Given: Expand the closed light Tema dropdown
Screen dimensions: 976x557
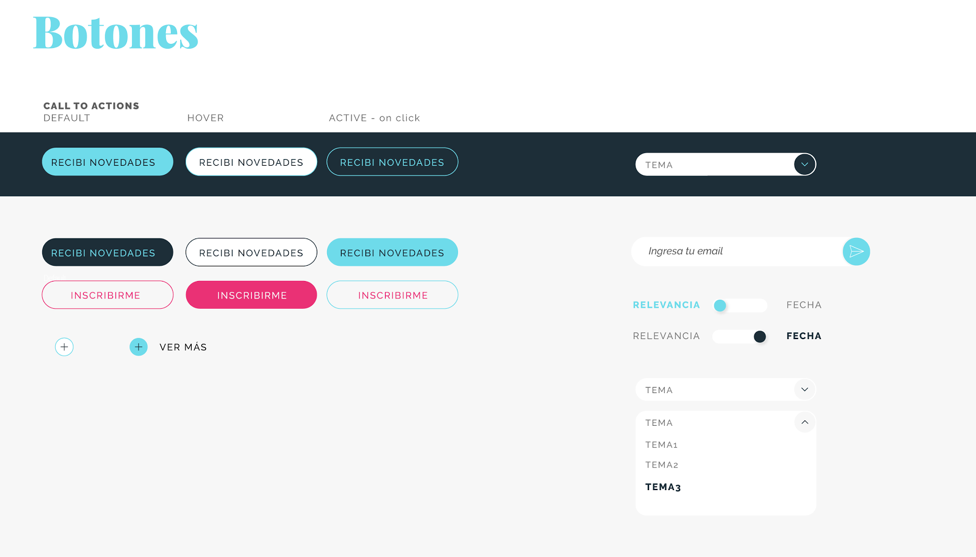Looking at the screenshot, I should [725, 390].
